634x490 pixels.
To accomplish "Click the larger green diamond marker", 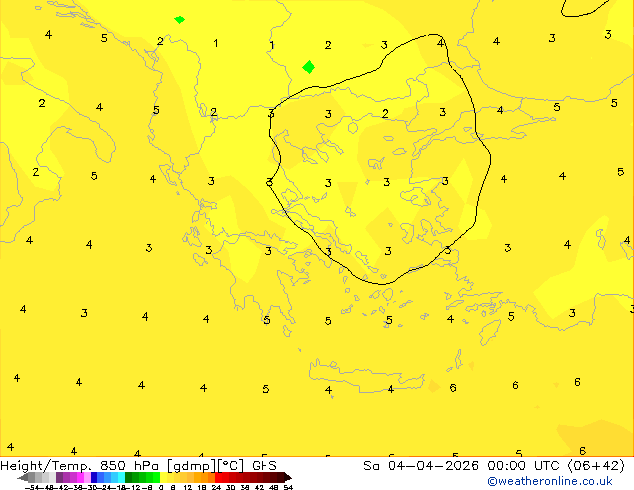I will [x=308, y=67].
